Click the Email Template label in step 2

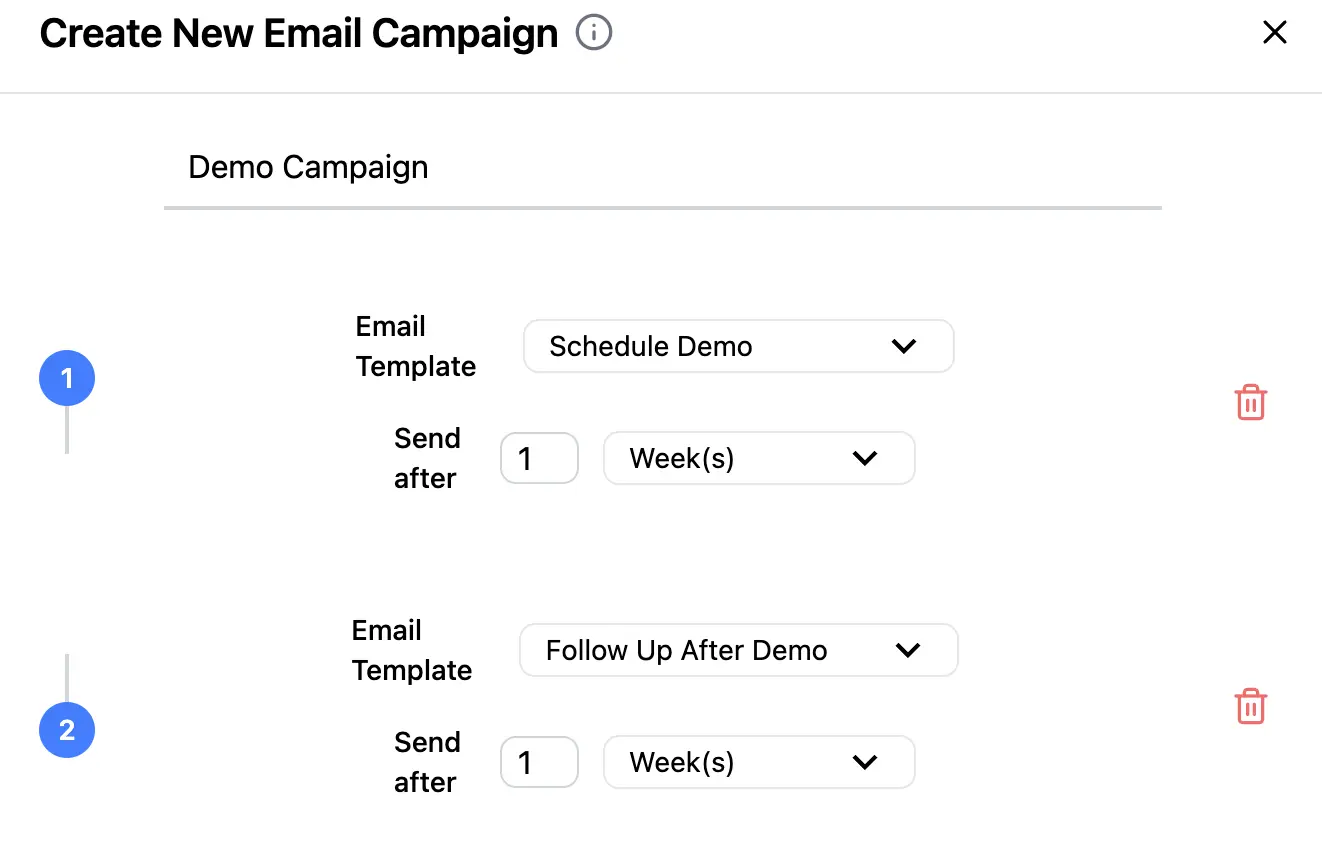[x=411, y=650]
